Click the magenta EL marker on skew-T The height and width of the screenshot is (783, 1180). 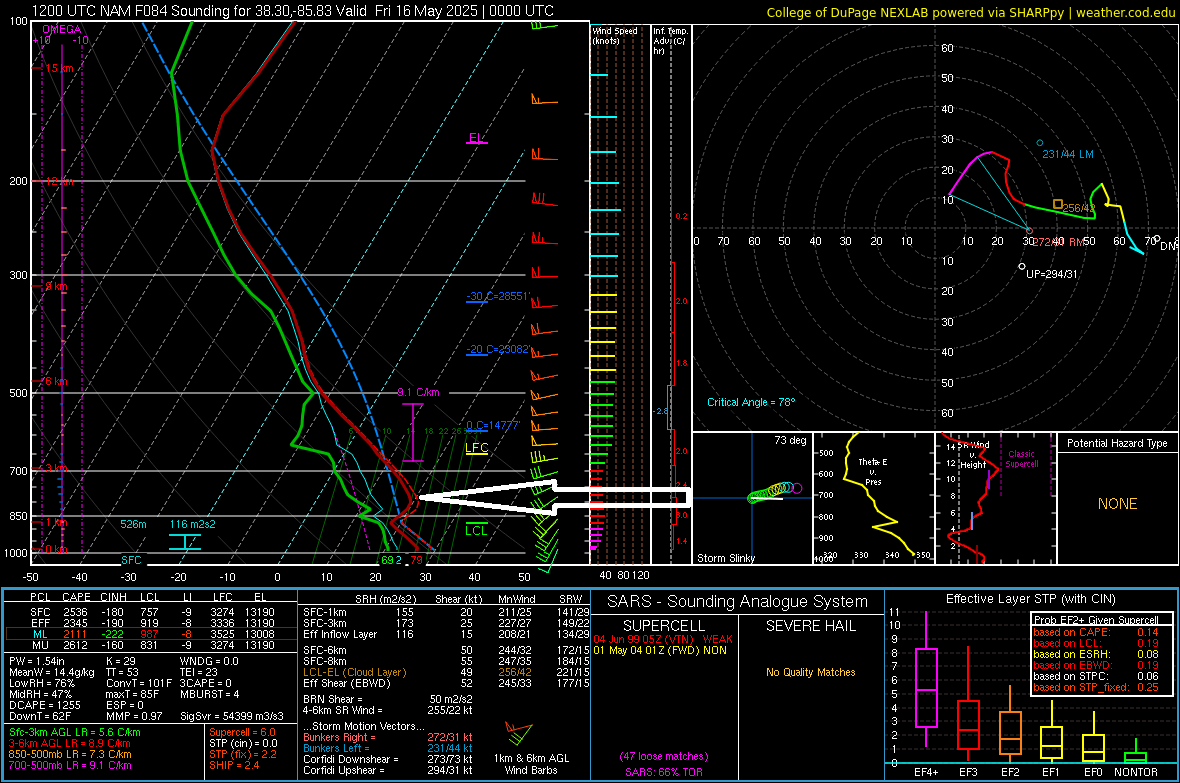point(476,139)
